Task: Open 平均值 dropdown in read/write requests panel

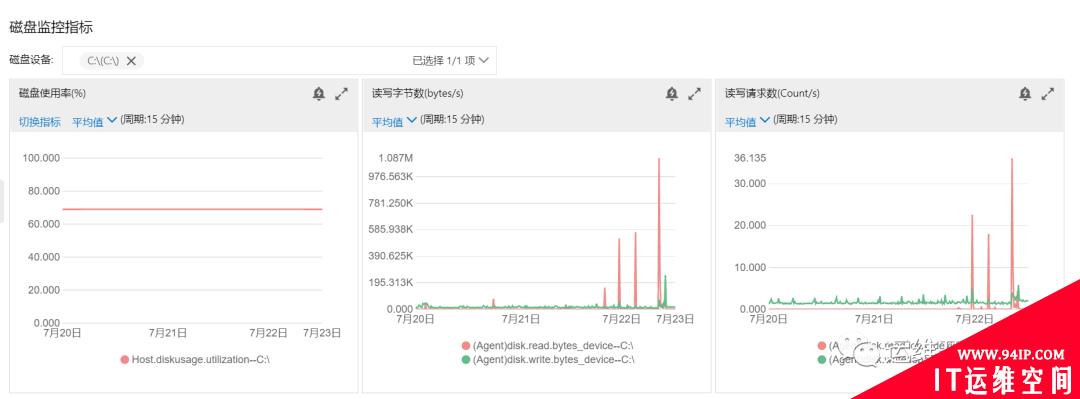Action: click(x=747, y=121)
